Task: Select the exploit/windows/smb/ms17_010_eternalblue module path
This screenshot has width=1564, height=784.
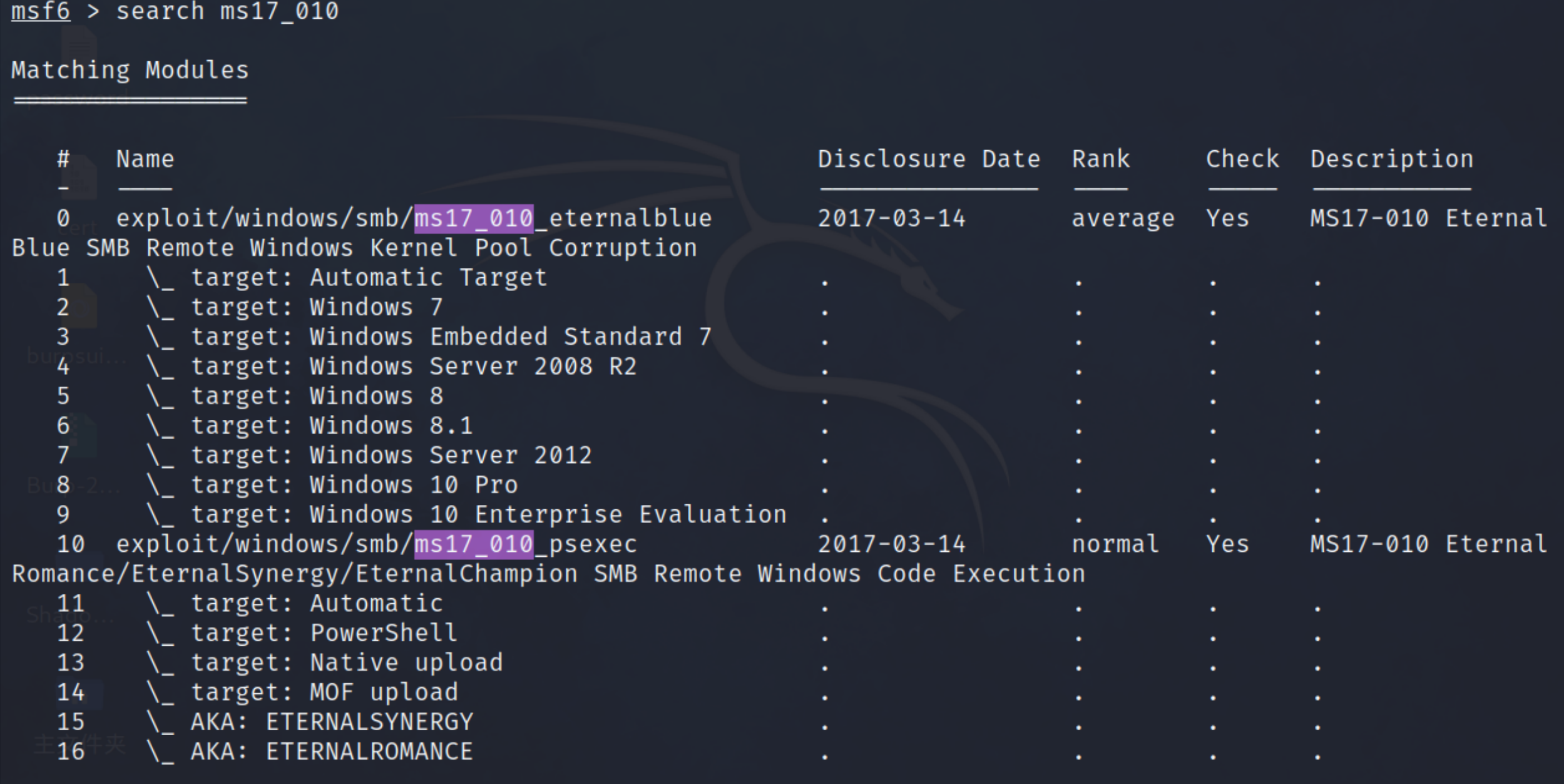Action: [414, 218]
